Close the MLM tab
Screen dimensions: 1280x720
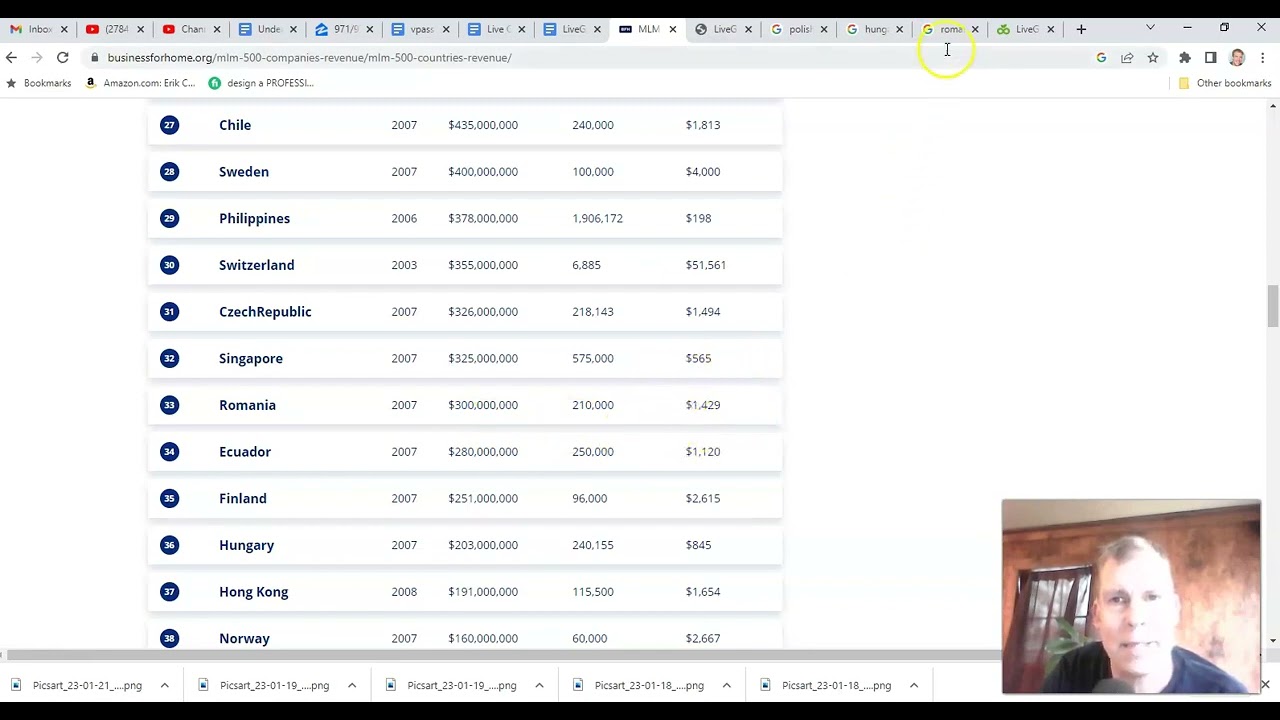point(672,29)
